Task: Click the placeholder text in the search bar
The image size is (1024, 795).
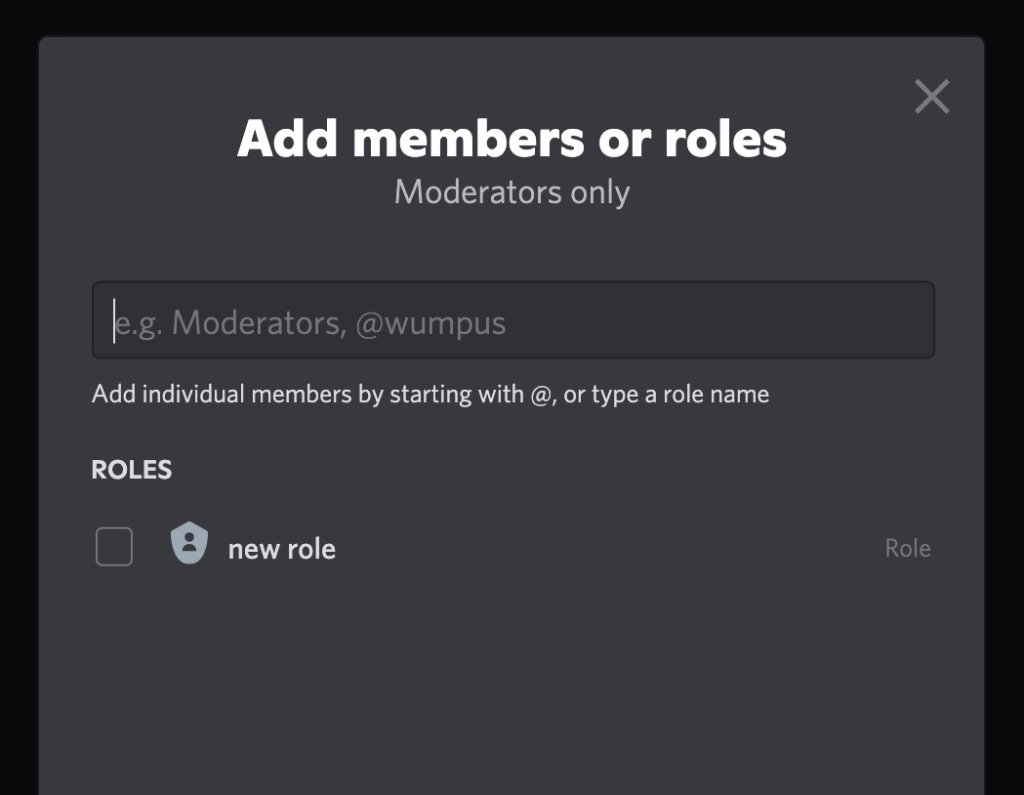Action: click(x=310, y=320)
